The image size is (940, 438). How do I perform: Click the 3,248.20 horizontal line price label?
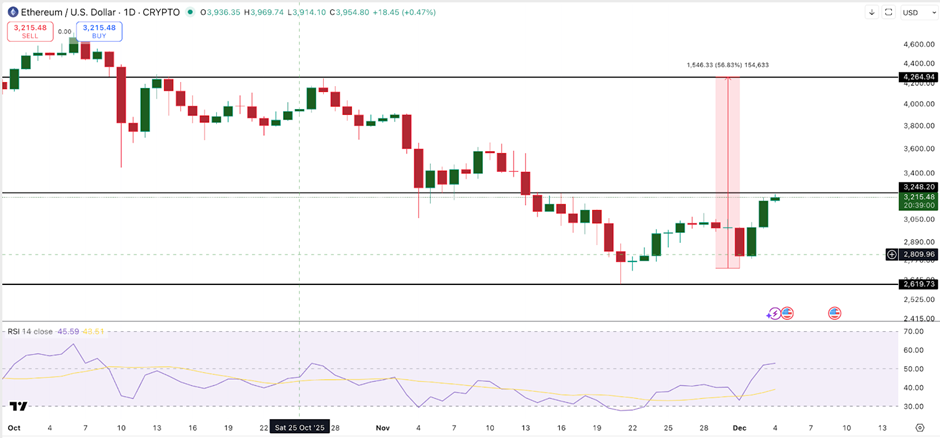pyautogui.click(x=917, y=187)
